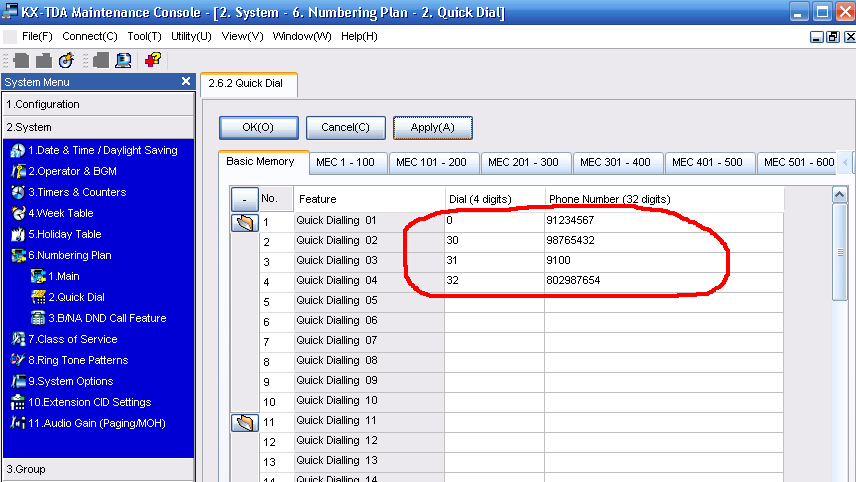The image size is (856, 482).
Task: Click the Extension CID Settings icon
Action: click(17, 402)
